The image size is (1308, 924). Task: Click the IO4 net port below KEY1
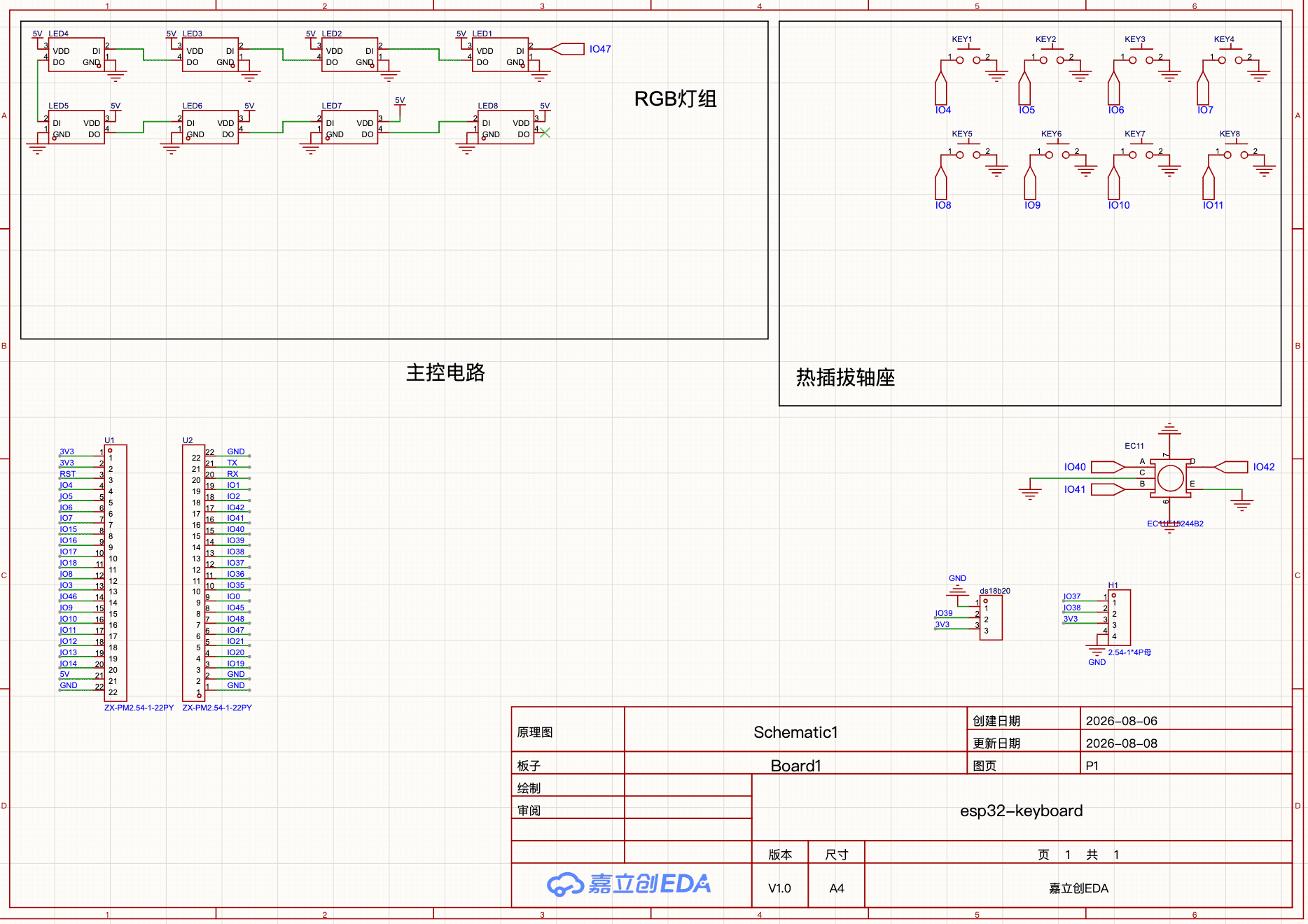[x=941, y=89]
